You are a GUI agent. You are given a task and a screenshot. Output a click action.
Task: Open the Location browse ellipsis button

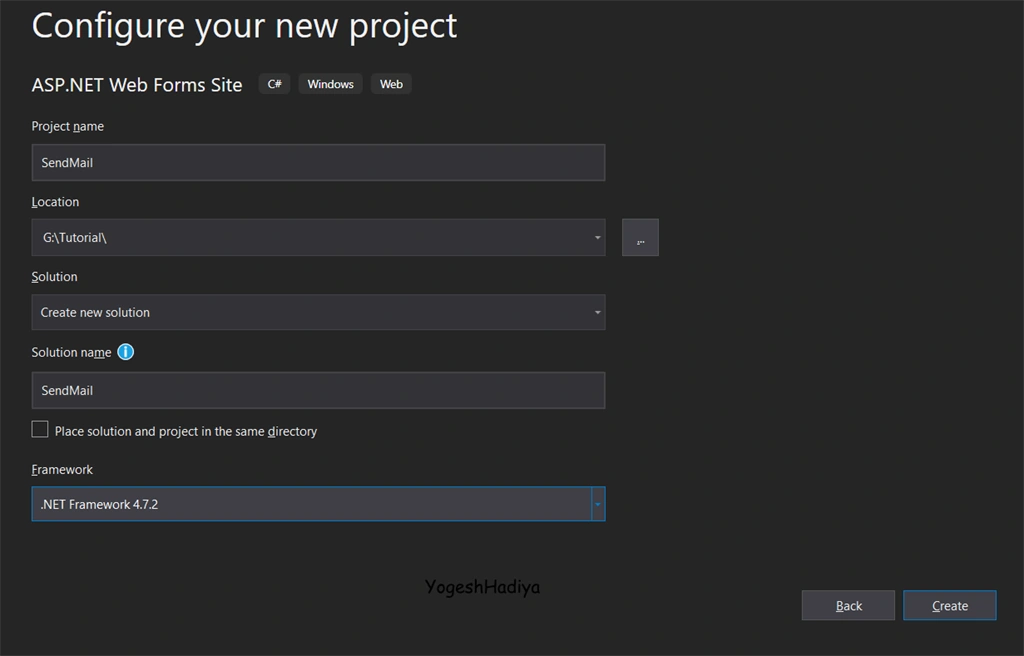640,237
